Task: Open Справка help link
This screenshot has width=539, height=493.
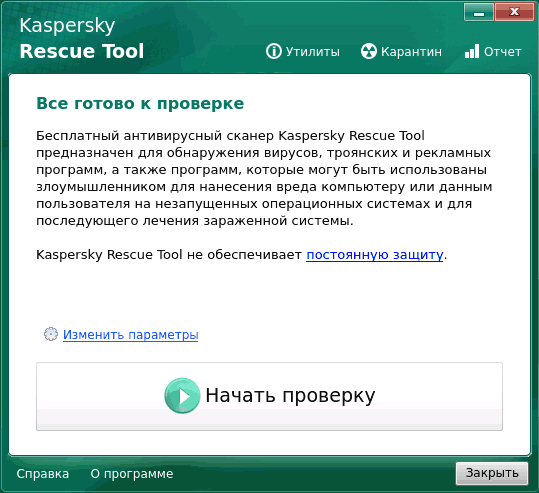Action: click(x=43, y=474)
